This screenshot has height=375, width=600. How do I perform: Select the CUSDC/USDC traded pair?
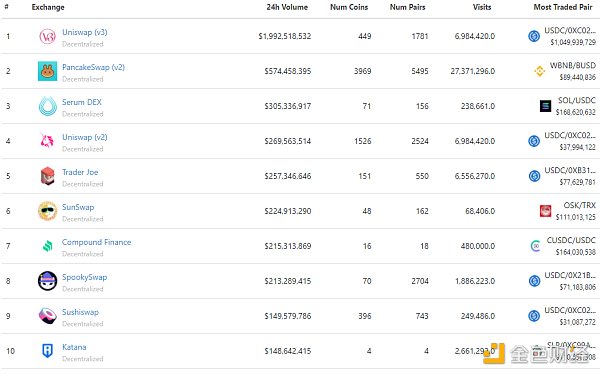tap(571, 240)
